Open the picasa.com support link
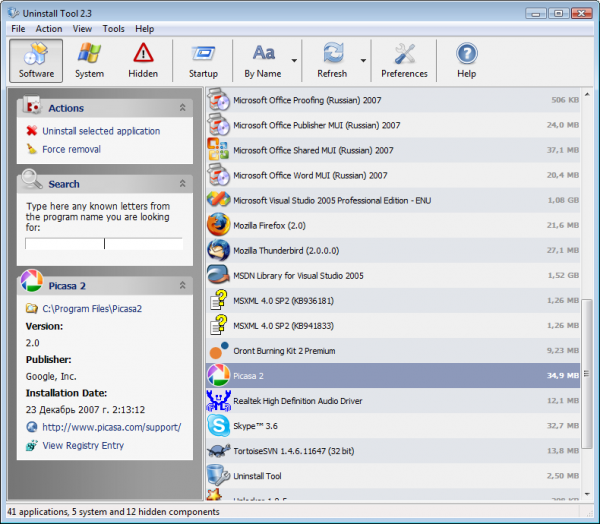 tap(111, 427)
